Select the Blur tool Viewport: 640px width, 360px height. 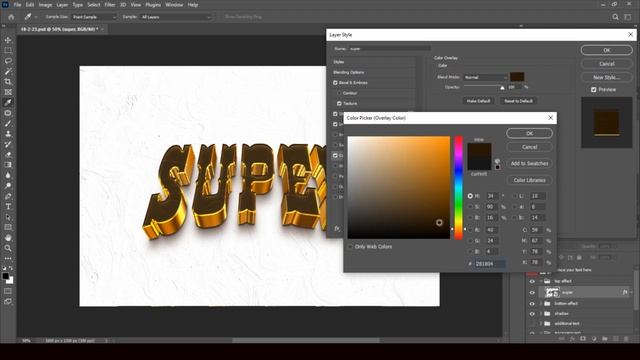8,176
